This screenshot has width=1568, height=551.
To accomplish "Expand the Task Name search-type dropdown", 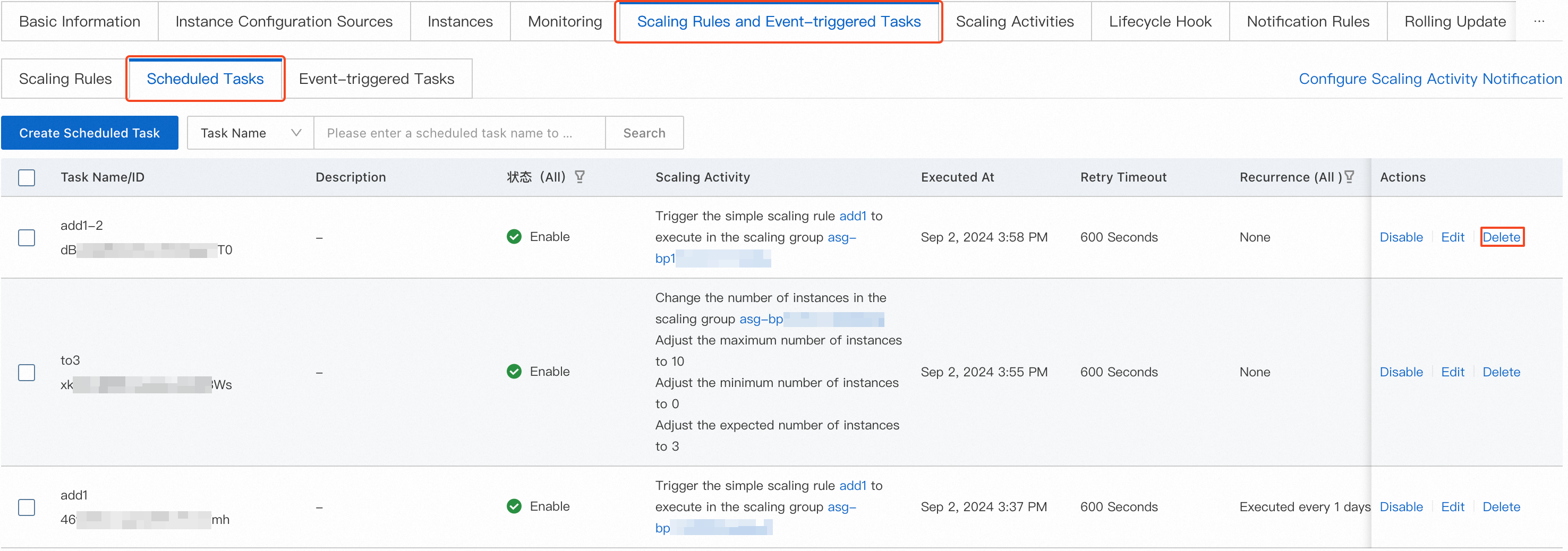I will point(250,133).
